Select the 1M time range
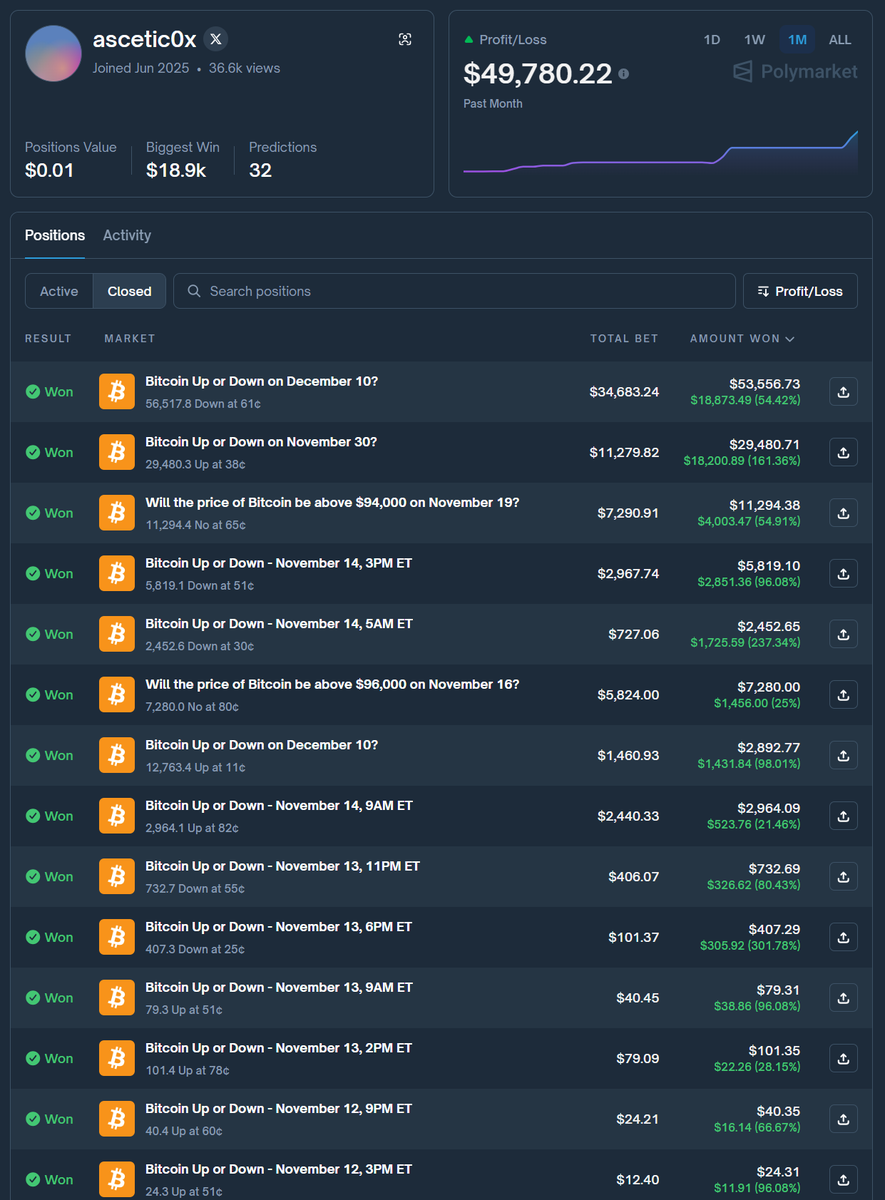Viewport: 885px width, 1200px height. (x=797, y=40)
